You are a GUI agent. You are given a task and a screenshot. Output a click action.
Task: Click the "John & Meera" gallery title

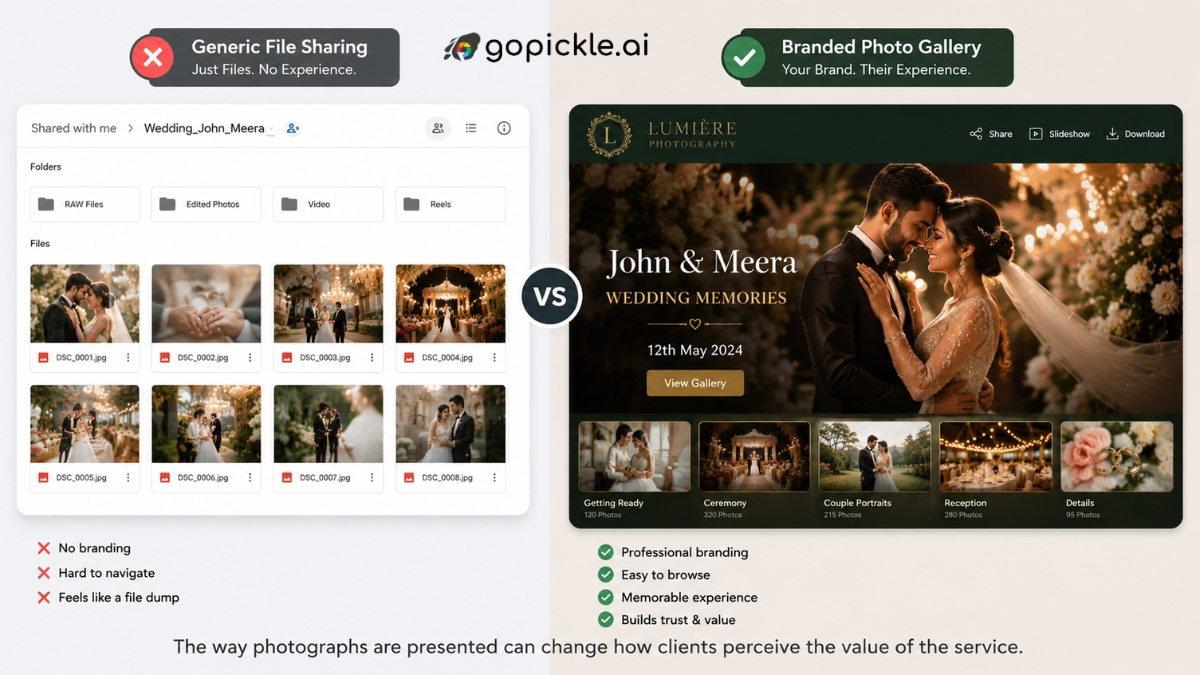(x=702, y=263)
